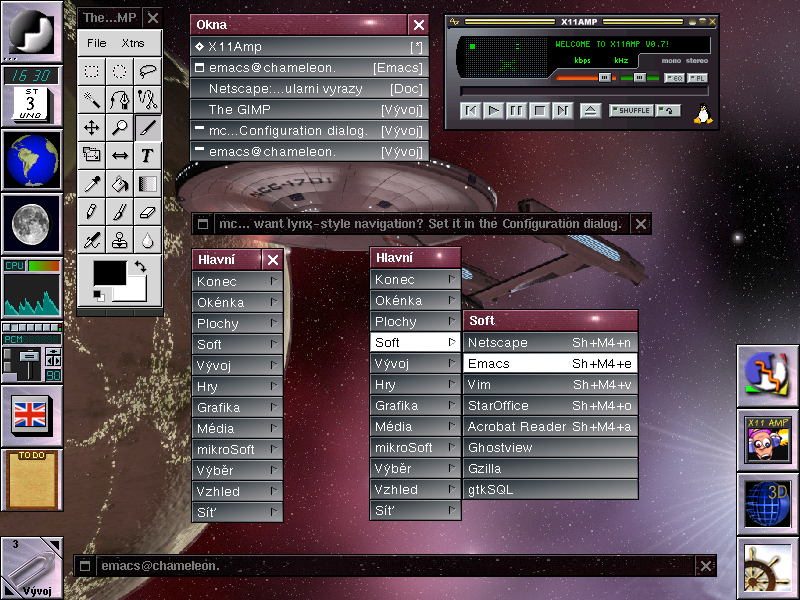
Task: Activate the Move tool in GIMP toolbox
Action: point(92,127)
